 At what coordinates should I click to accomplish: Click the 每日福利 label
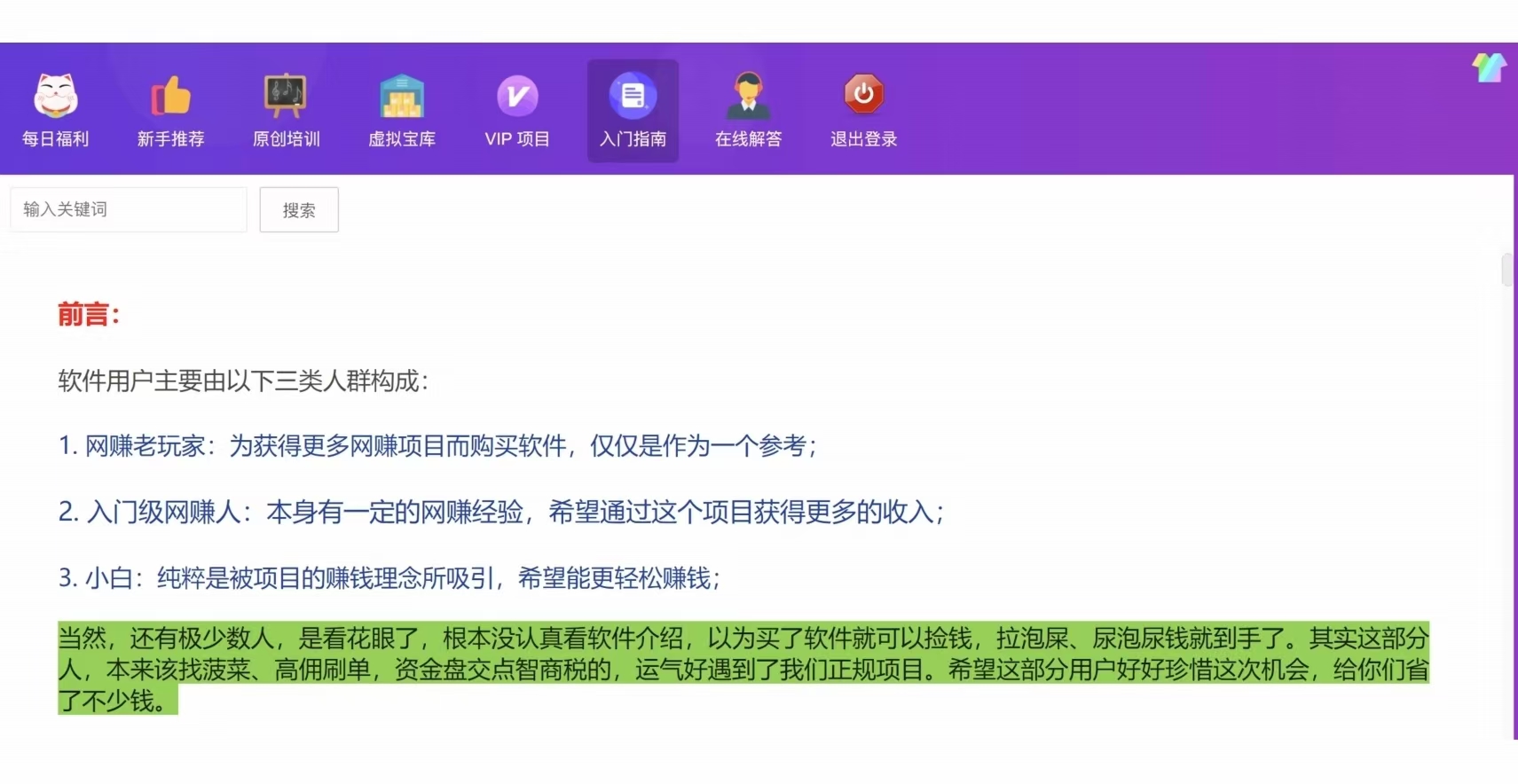(56, 139)
